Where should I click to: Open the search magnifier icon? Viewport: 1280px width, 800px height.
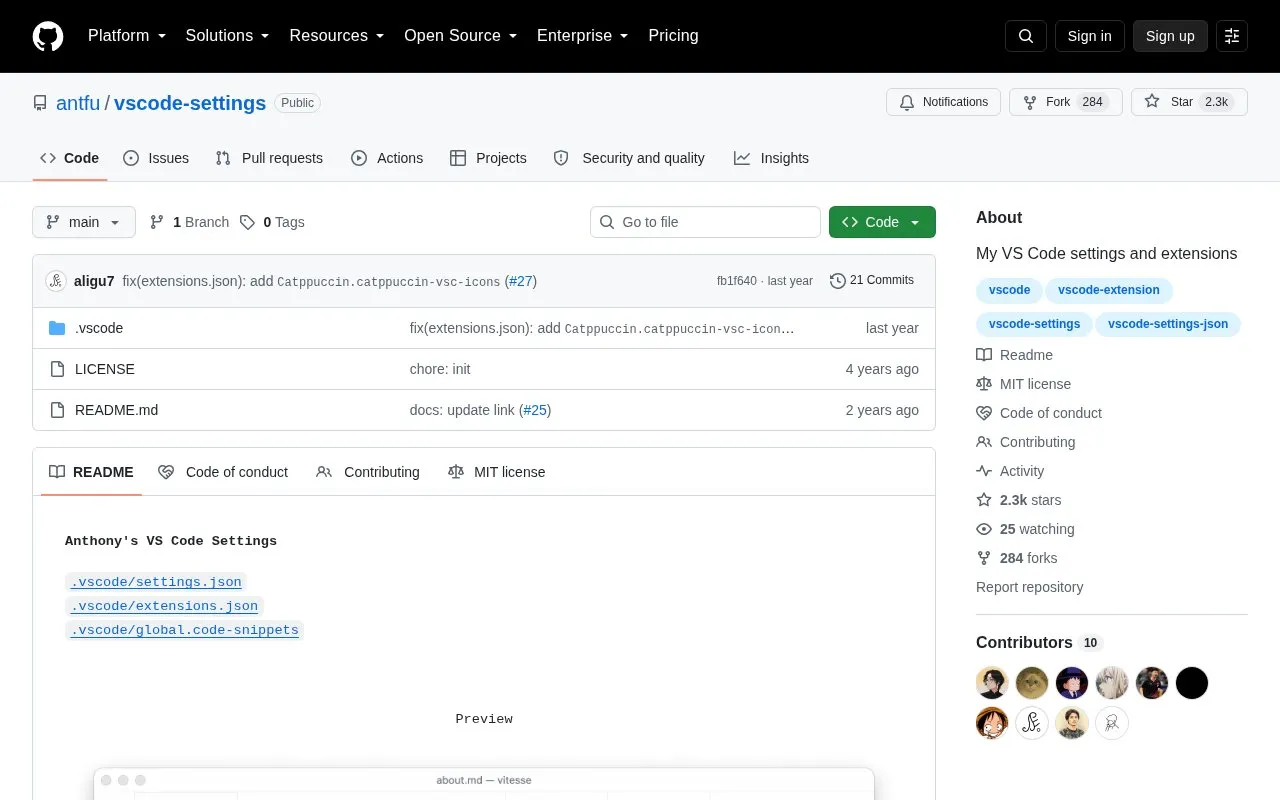[1026, 36]
